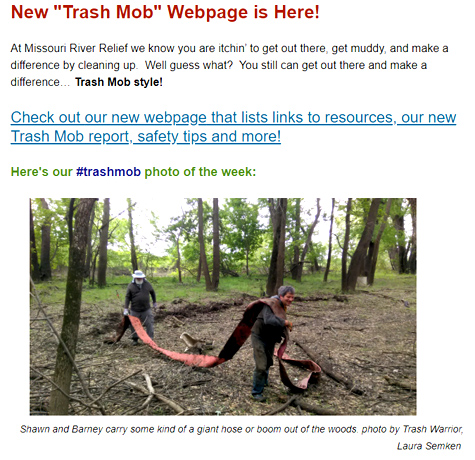
Task: Click the #trashmob hashtag text
Action: click(x=108, y=172)
